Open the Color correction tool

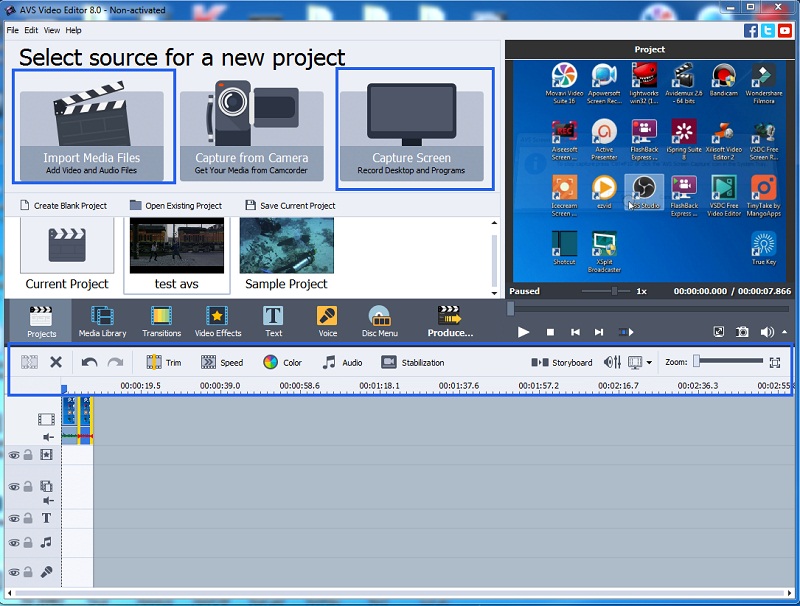(283, 362)
